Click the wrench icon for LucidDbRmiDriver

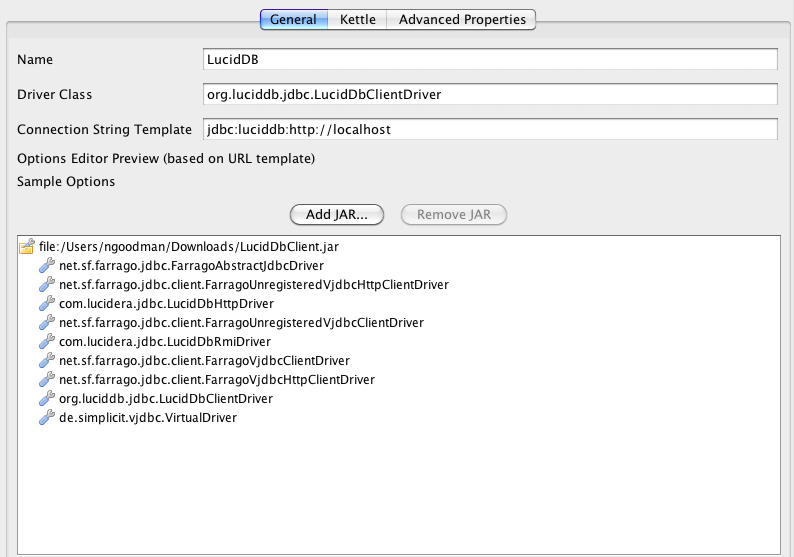(x=47, y=341)
